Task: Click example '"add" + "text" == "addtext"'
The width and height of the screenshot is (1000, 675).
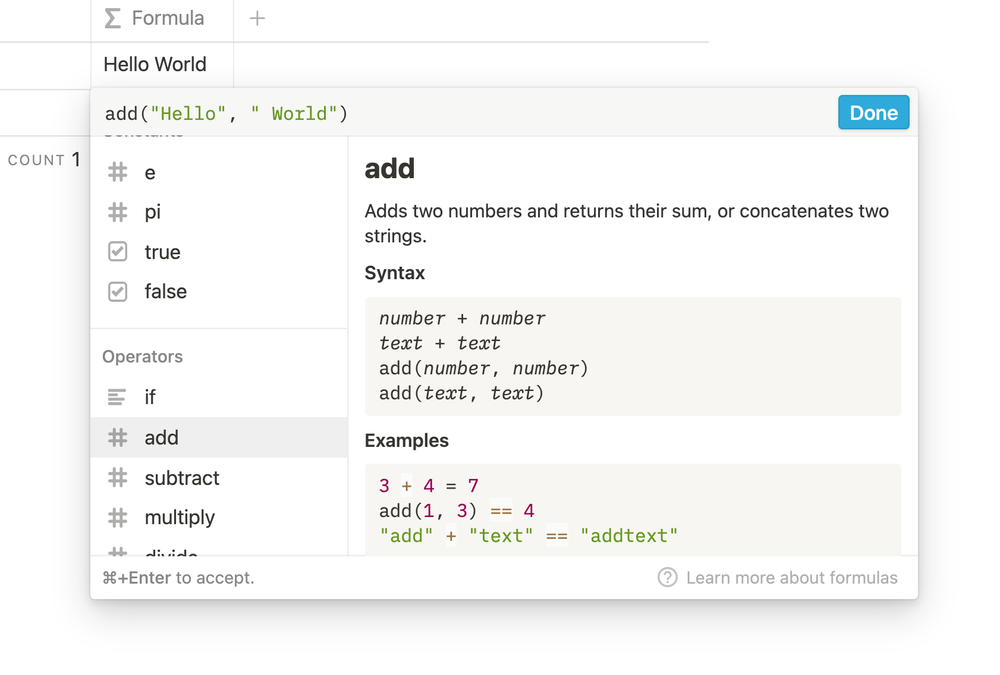Action: tap(528, 536)
